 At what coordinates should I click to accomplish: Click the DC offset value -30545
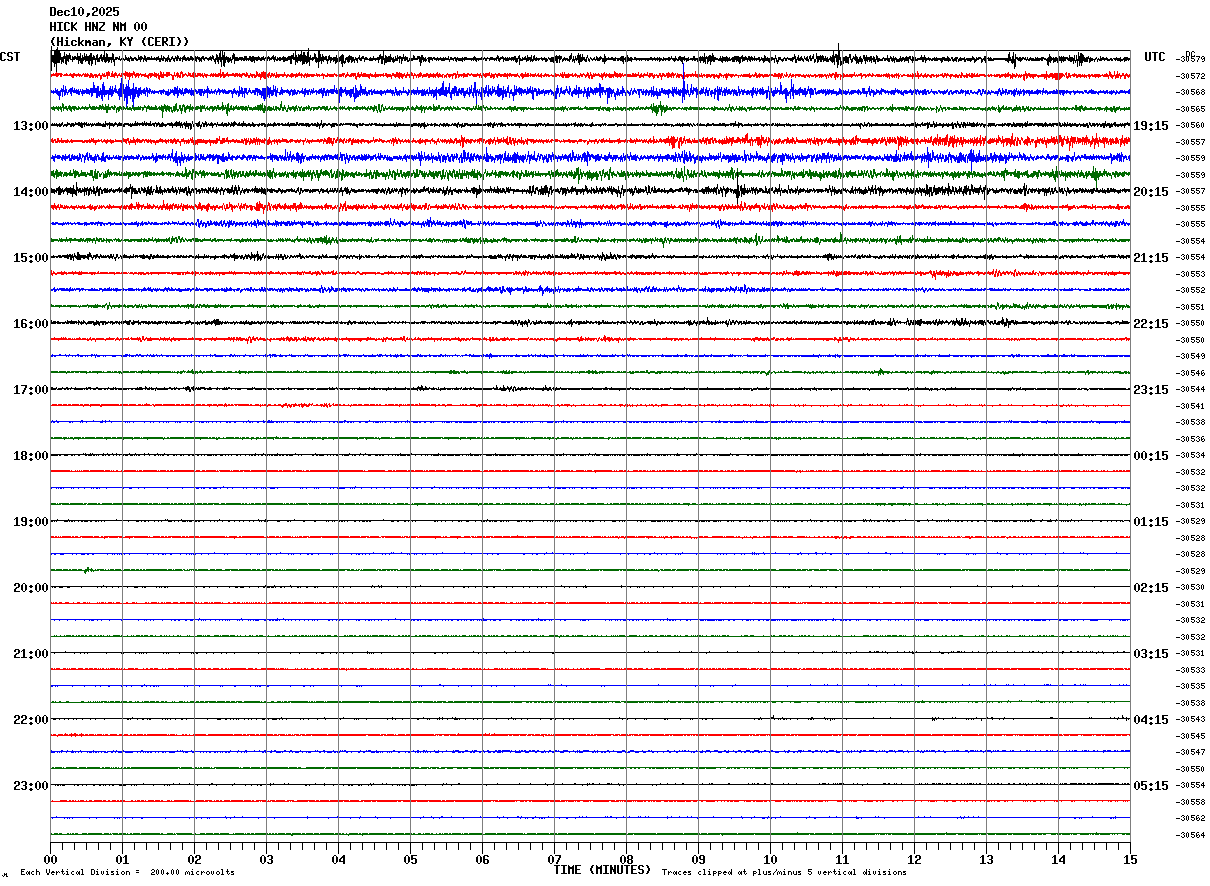[x=1191, y=736]
